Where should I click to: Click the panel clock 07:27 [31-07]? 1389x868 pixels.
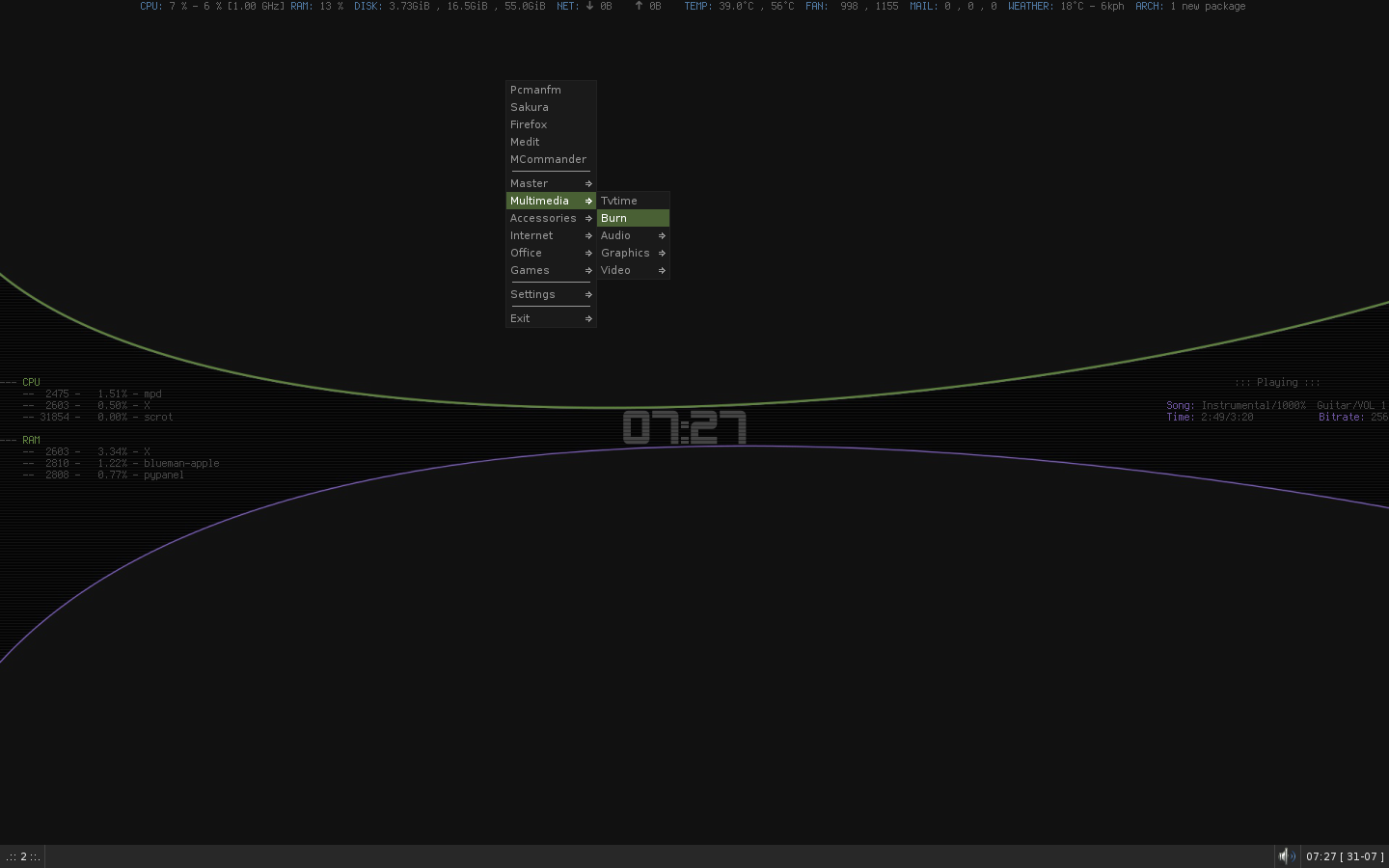point(1345,856)
